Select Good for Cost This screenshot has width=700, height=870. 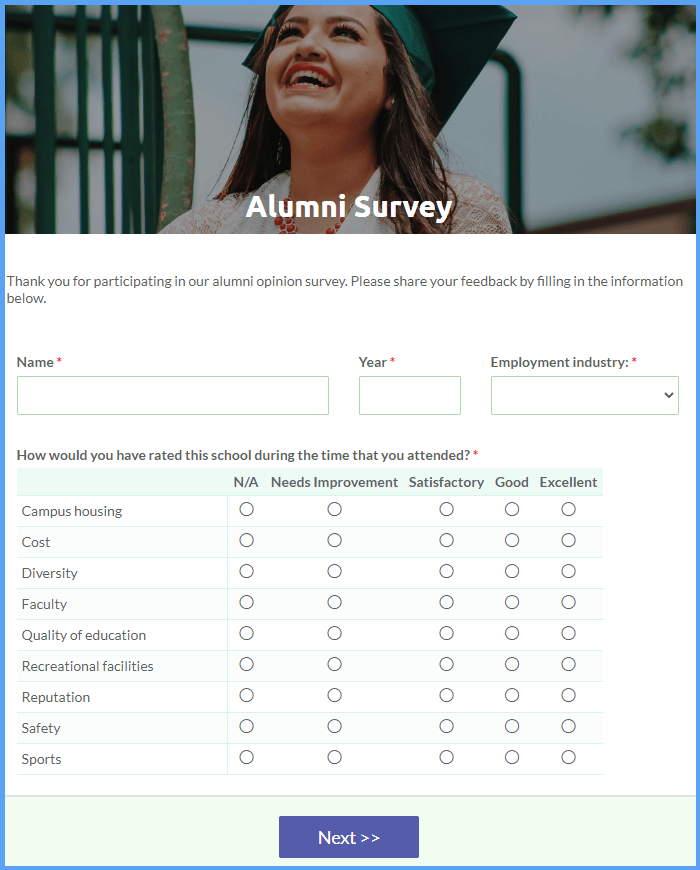pos(511,540)
